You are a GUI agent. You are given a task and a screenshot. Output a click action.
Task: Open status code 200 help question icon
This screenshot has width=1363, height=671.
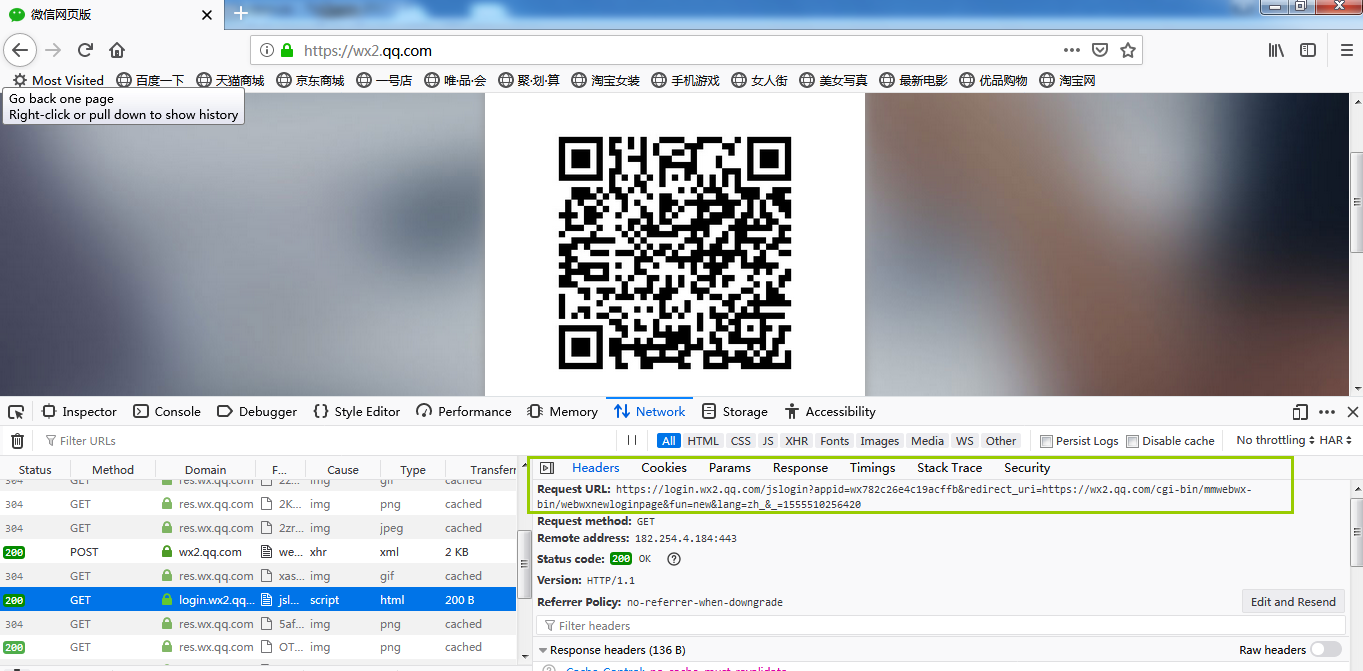(674, 559)
